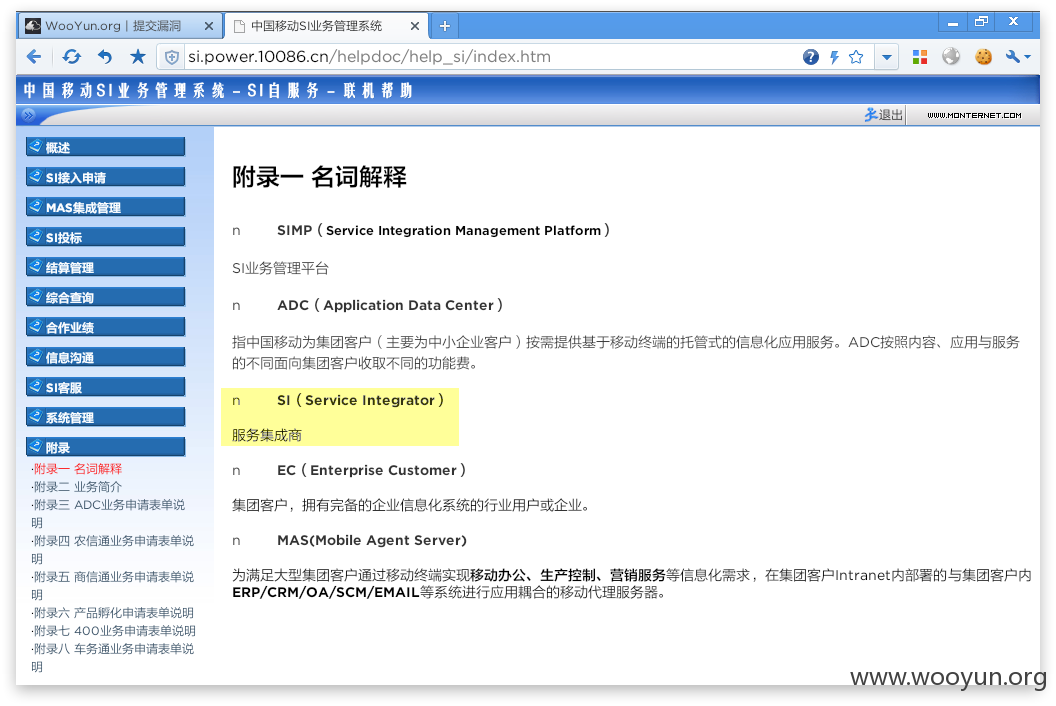Open the SI客服 sidebar section

106,387
